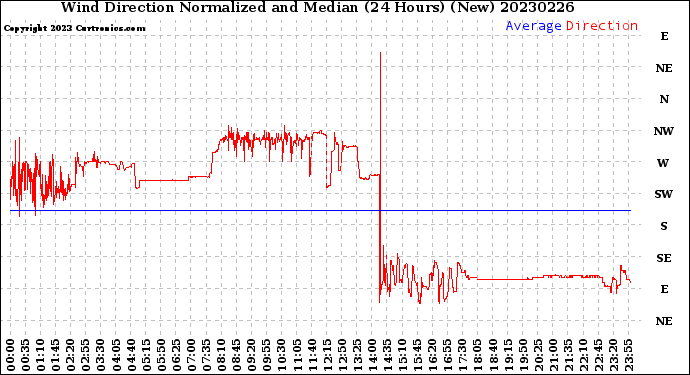Click the 10:30 time axis label
This screenshot has height=375, width=690.
[282, 355]
